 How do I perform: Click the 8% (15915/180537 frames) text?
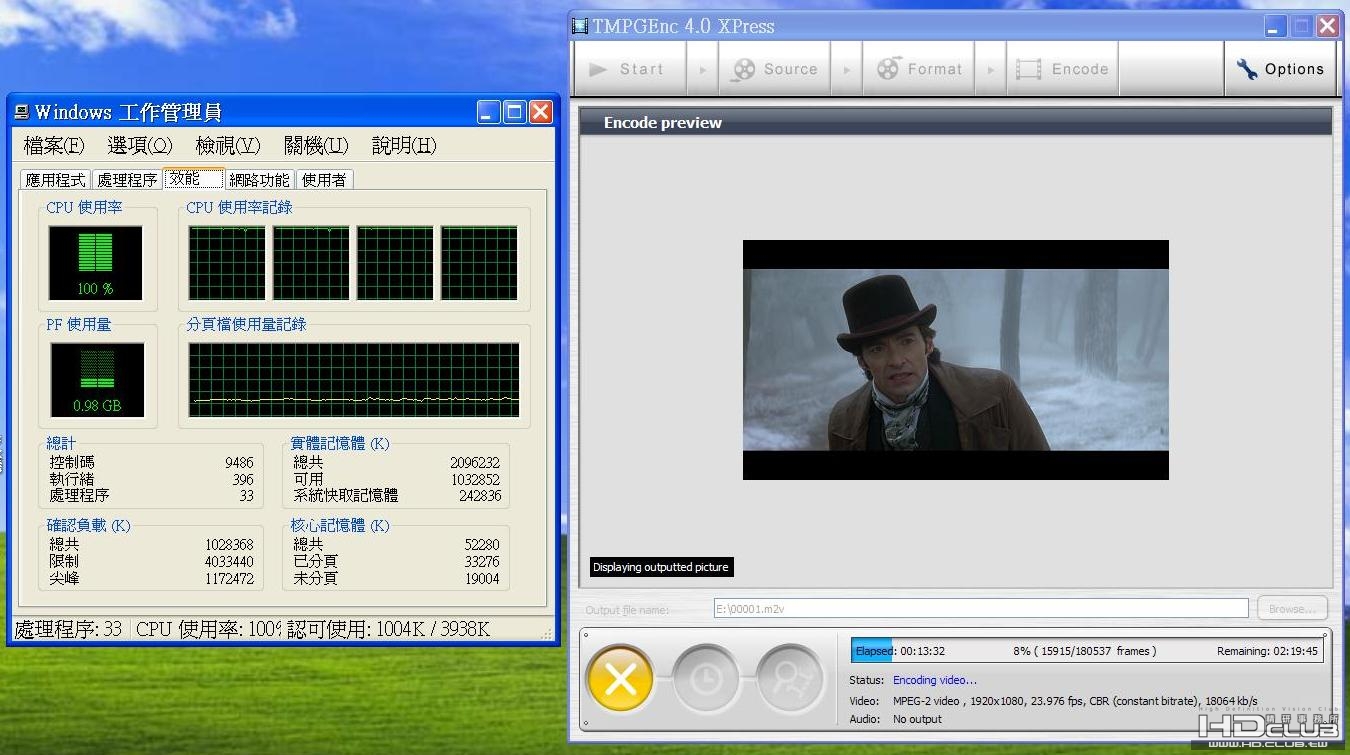coord(1084,651)
